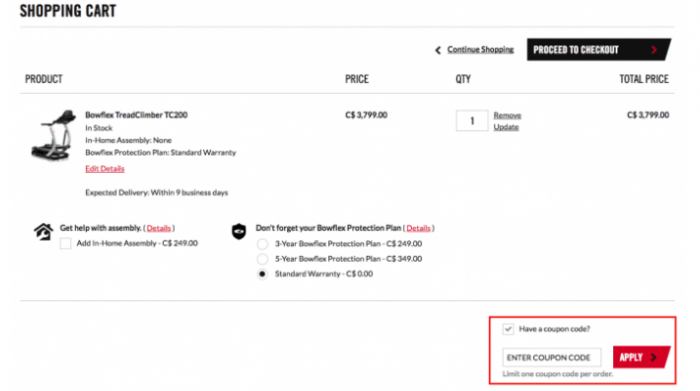Image resolution: width=700 pixels, height=391 pixels.
Task: Click the Expected Delivery text
Action: click(157, 192)
